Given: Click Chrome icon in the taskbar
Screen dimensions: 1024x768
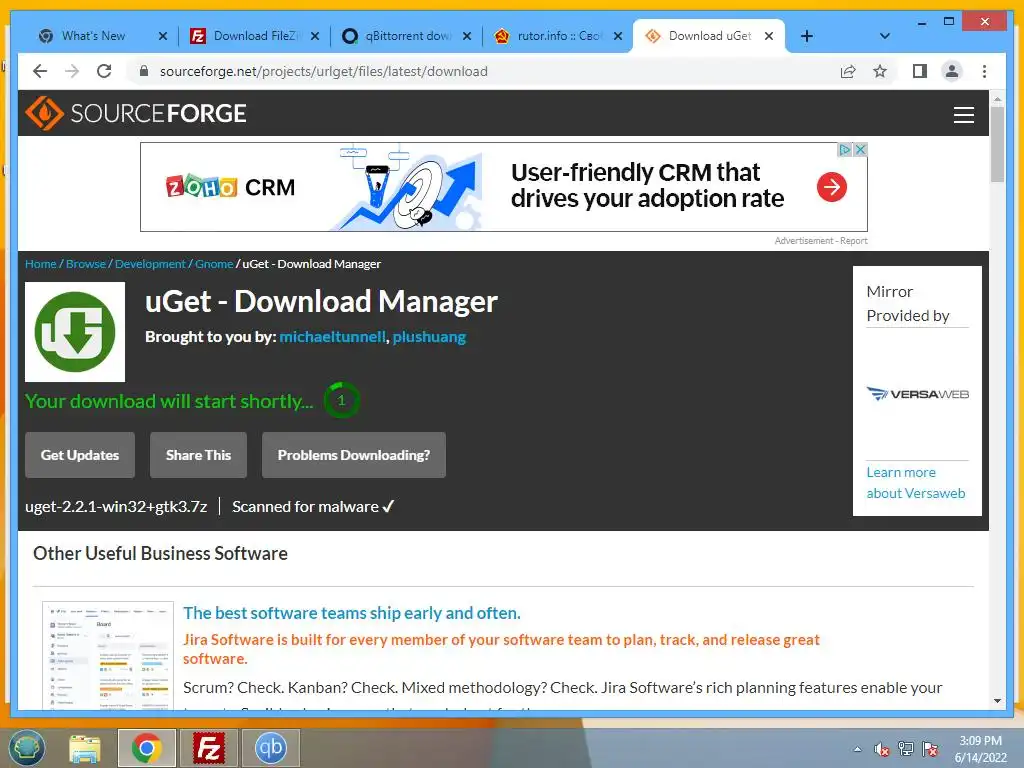Looking at the screenshot, I should 146,748.
